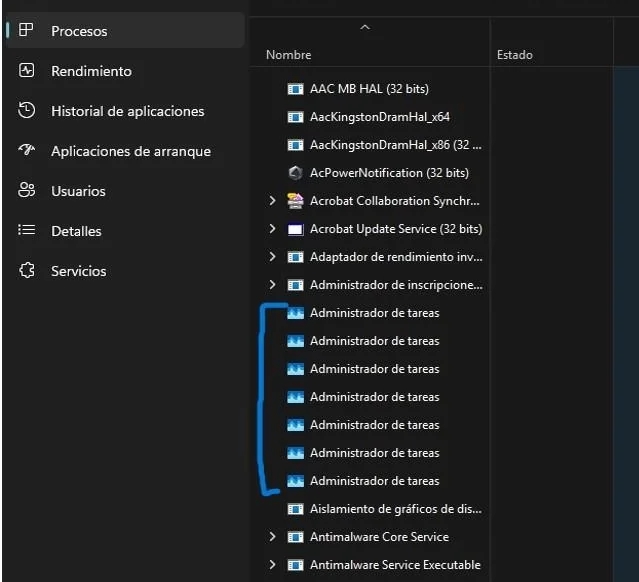Select Aislamiento de gráficos process row

coord(395,509)
